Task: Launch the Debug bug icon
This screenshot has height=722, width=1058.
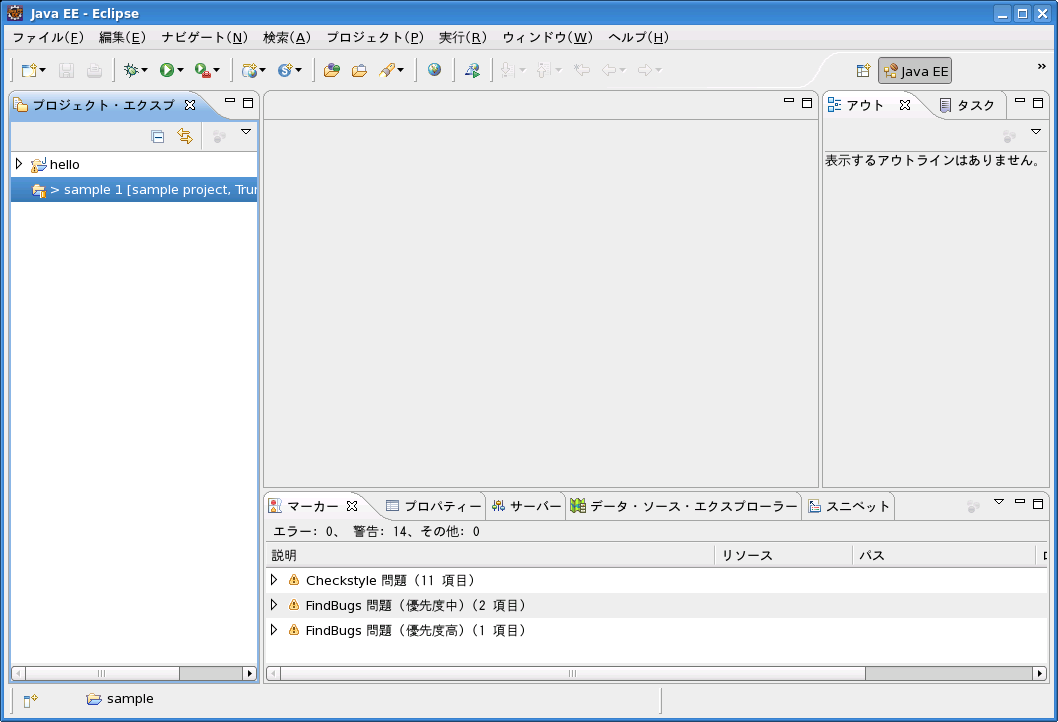Action: 131,70
